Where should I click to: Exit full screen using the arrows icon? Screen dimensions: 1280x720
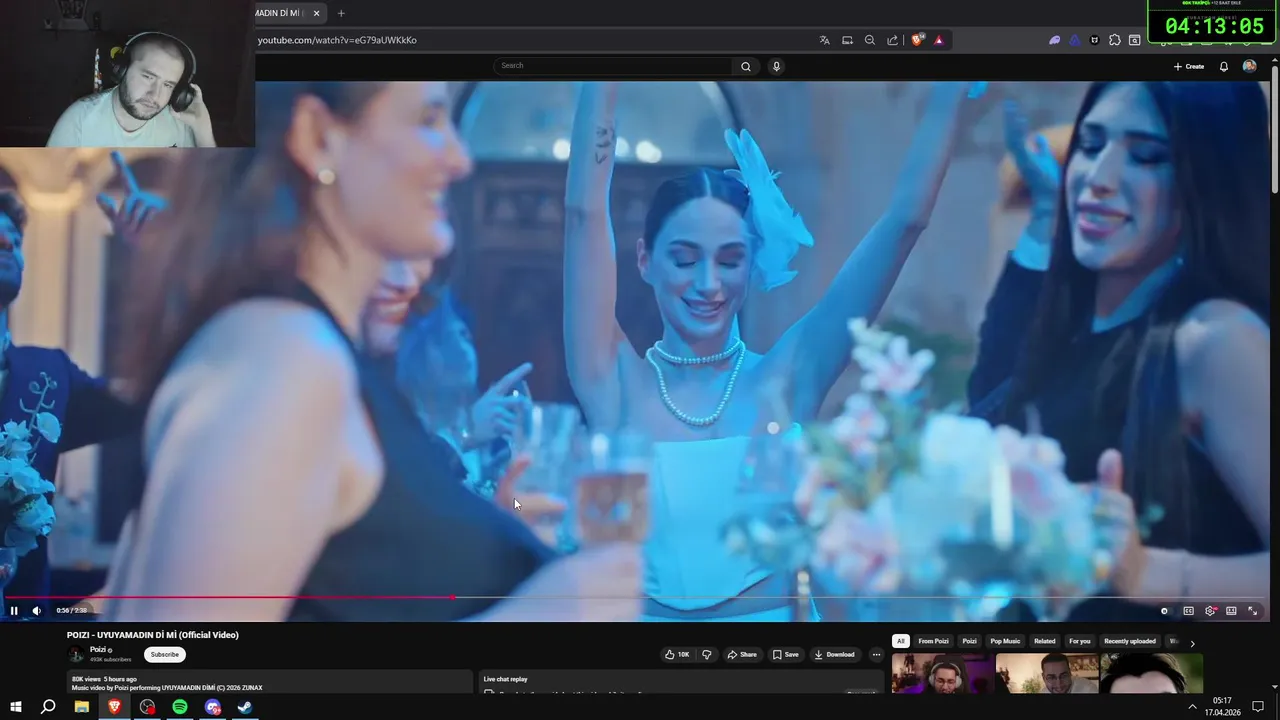click(x=1253, y=610)
